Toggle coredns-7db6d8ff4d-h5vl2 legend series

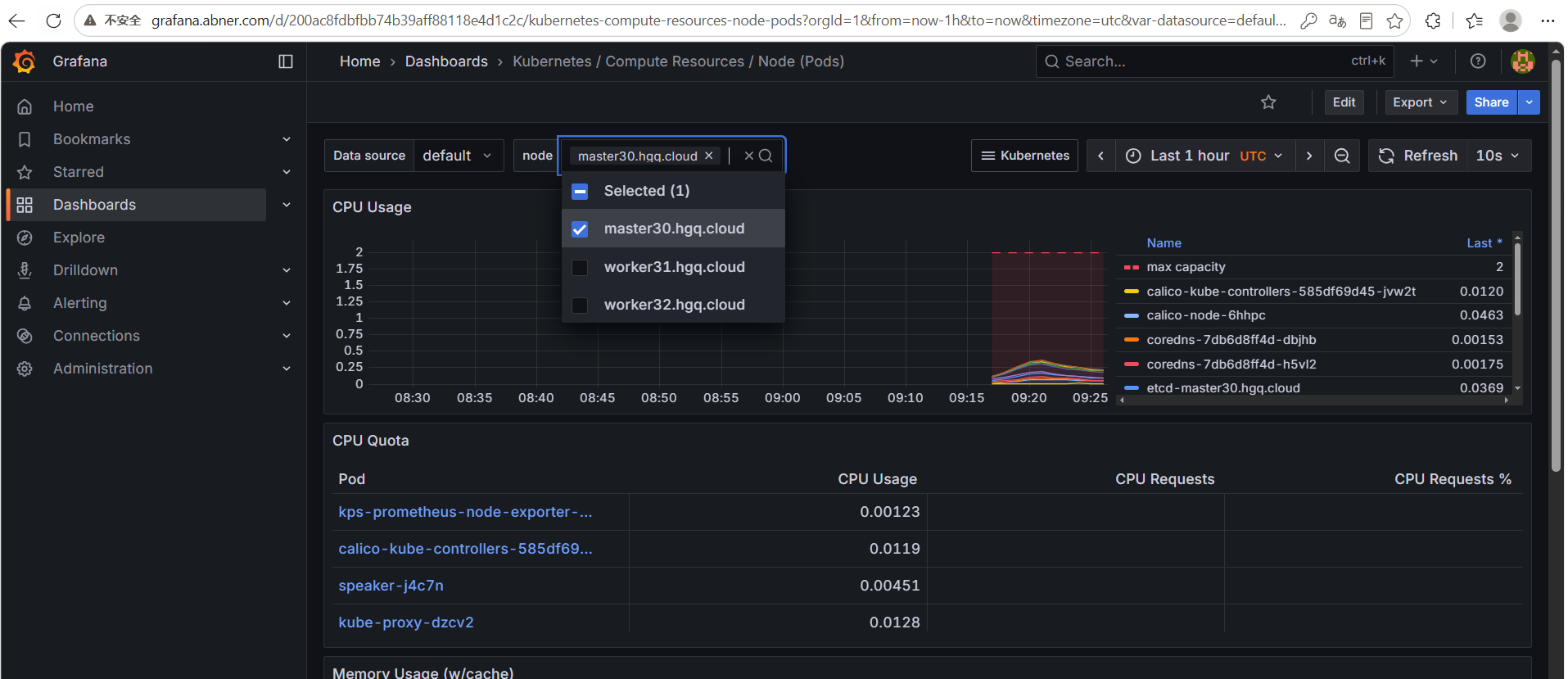[1231, 364]
